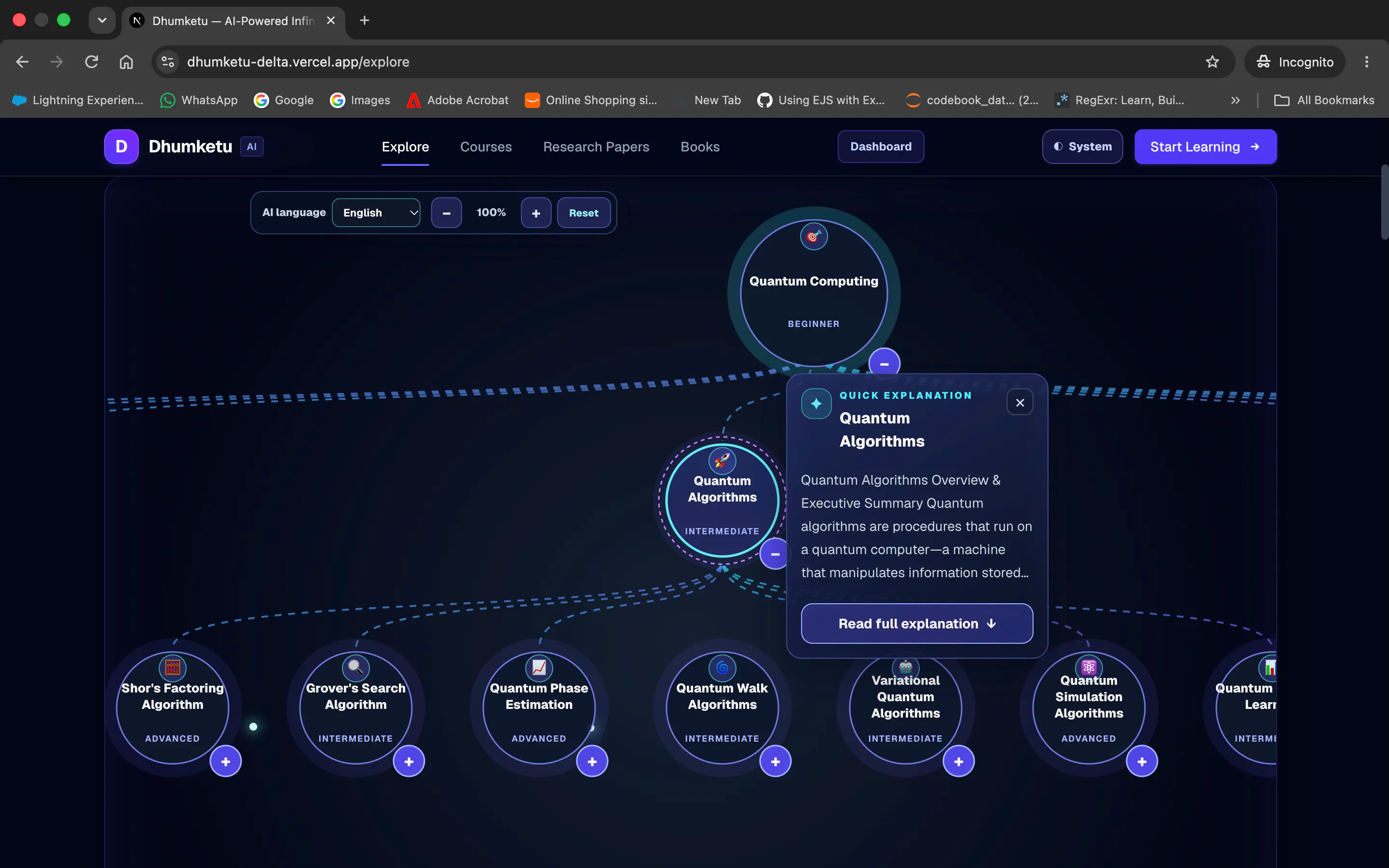Show hidden bookmarks with chevron

point(1235,100)
